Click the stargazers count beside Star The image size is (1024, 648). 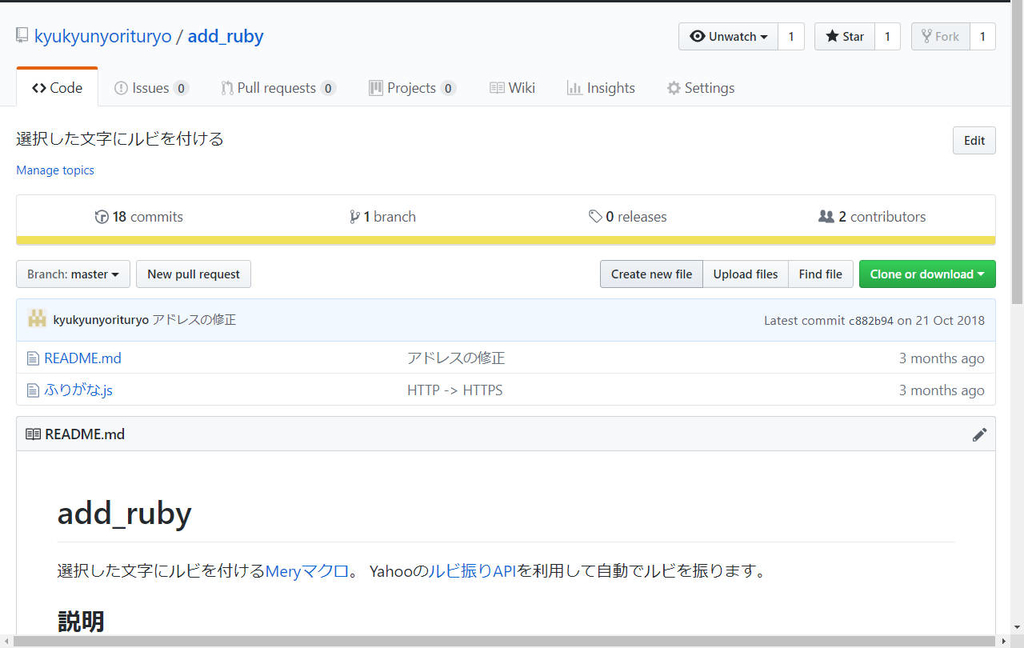(888, 37)
